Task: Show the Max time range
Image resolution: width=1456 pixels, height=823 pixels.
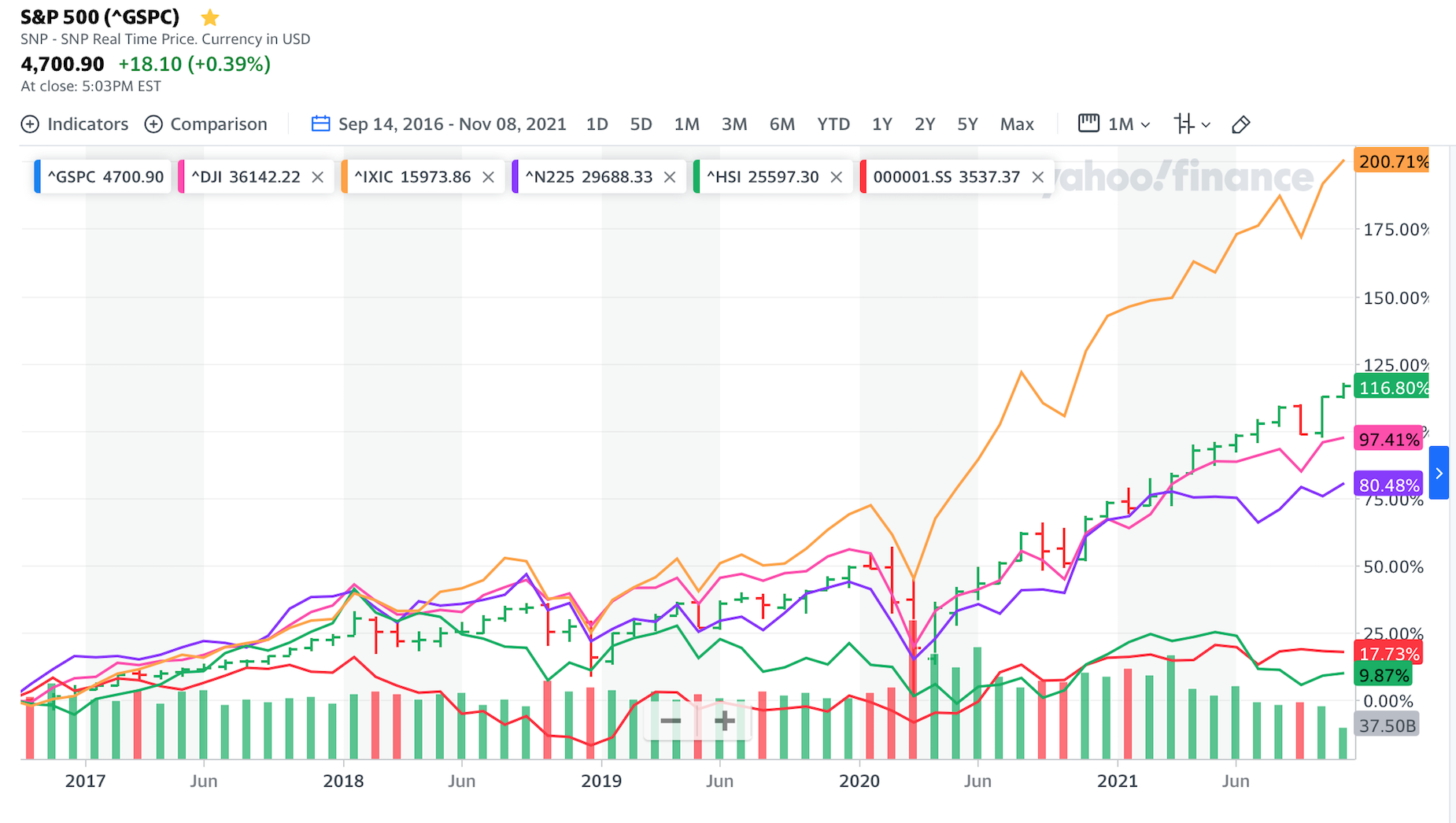Action: coord(1017,124)
